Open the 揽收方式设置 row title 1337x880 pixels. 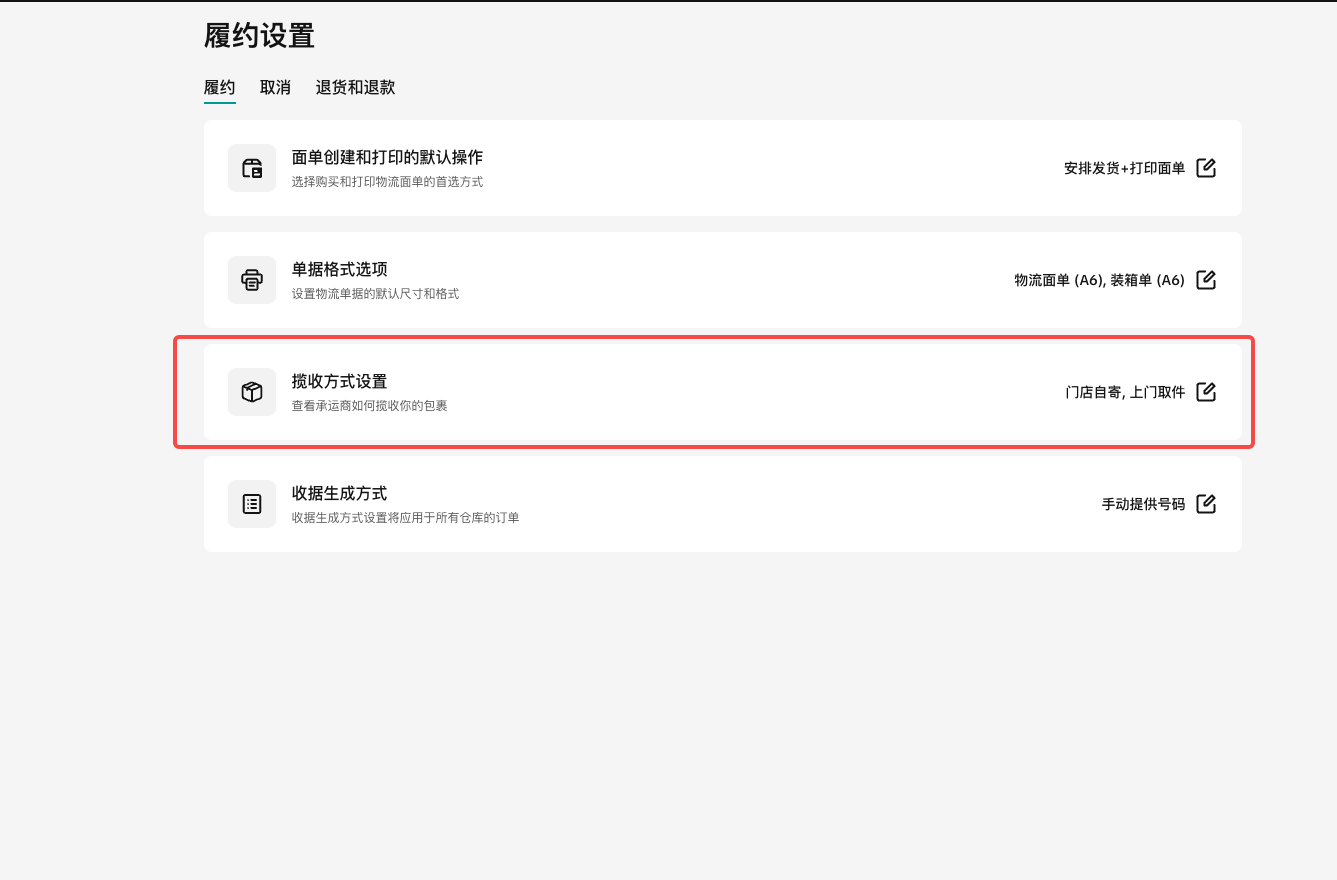[339, 382]
